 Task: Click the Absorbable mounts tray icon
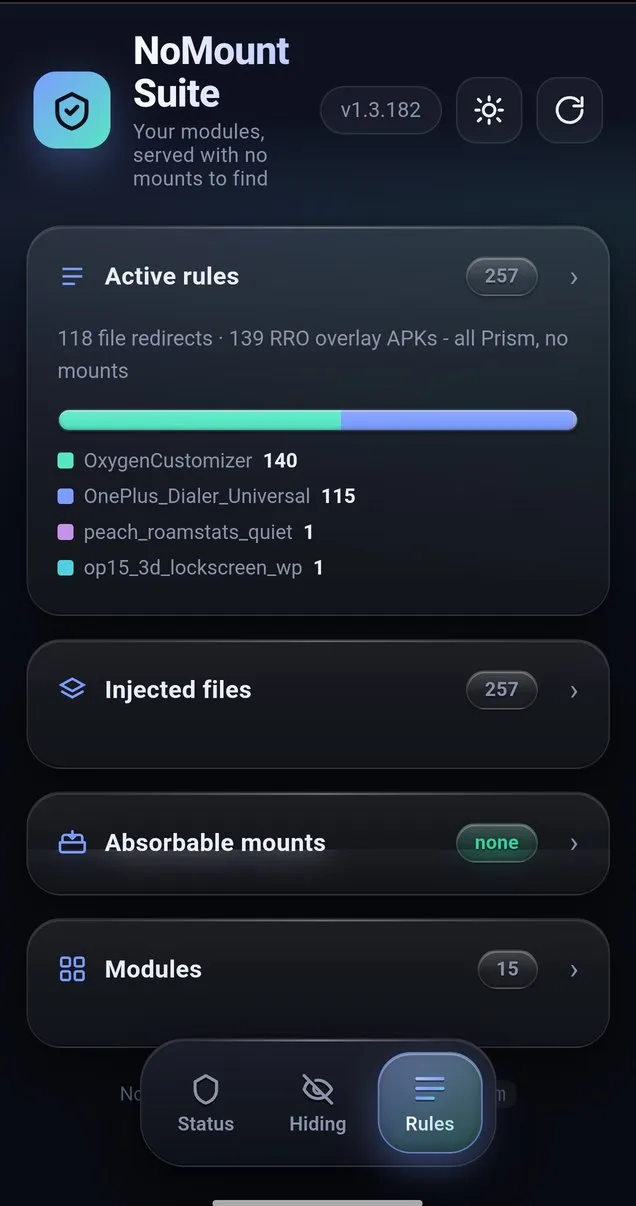[x=72, y=843]
